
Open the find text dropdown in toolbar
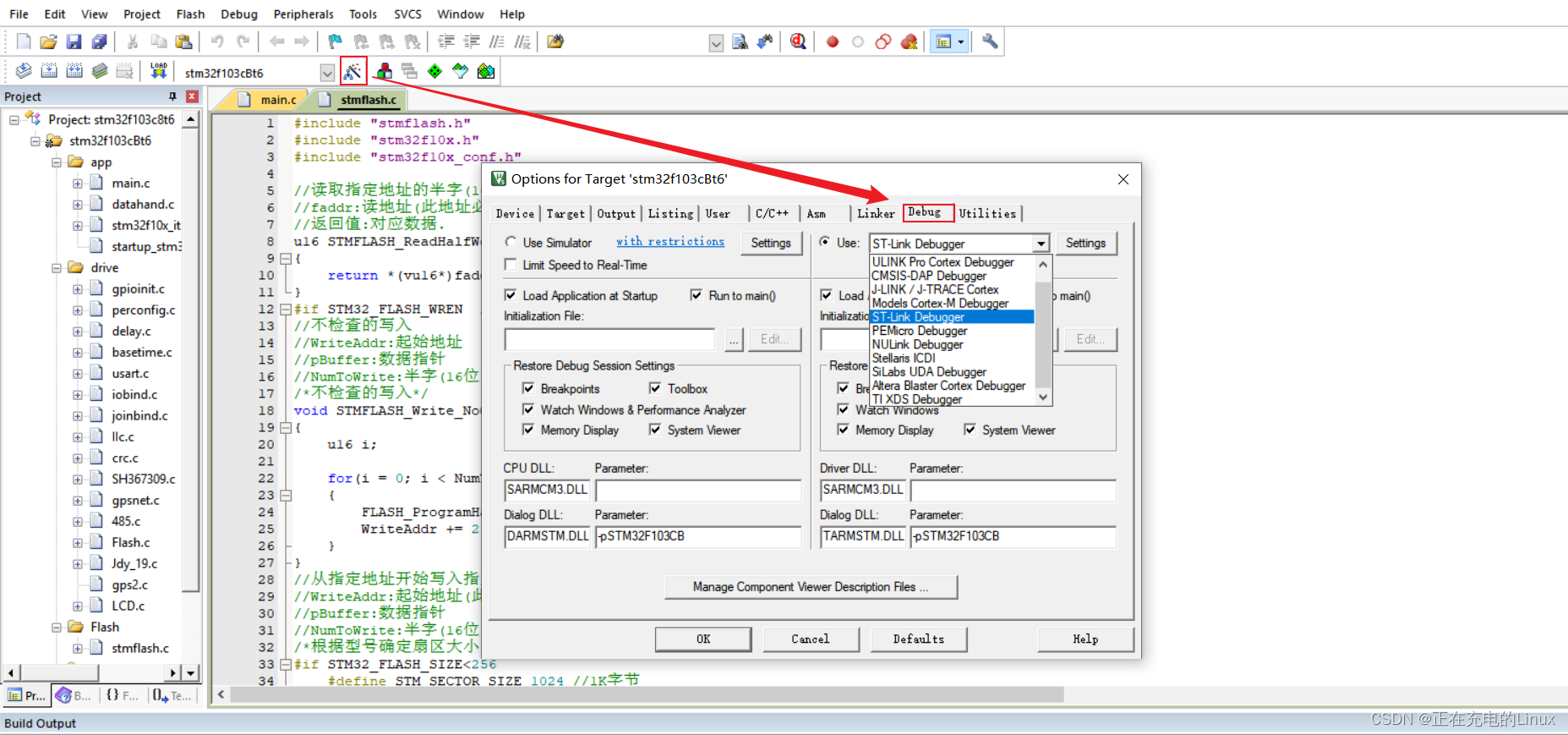[716, 43]
